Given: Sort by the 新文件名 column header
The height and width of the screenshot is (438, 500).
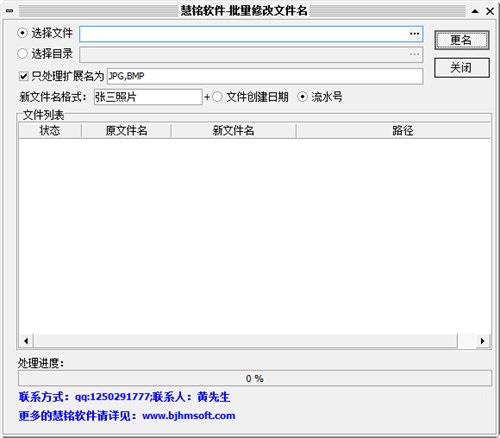Looking at the screenshot, I should (x=233, y=130).
